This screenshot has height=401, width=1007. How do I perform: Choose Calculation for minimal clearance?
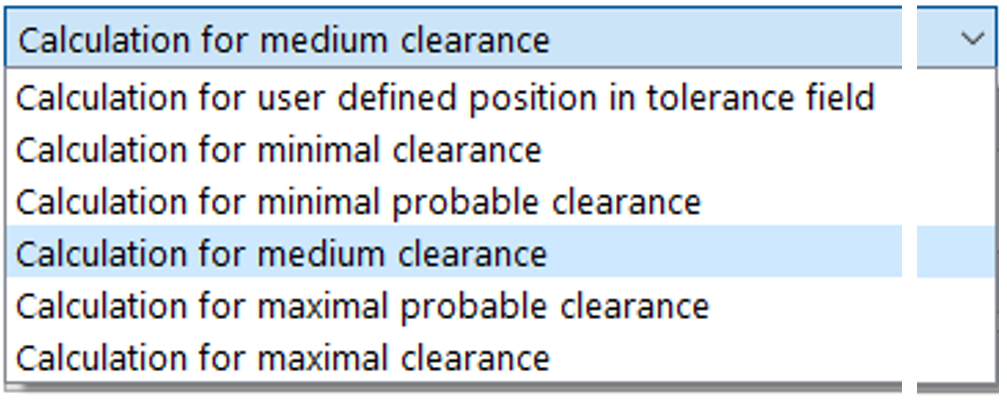pos(279,150)
